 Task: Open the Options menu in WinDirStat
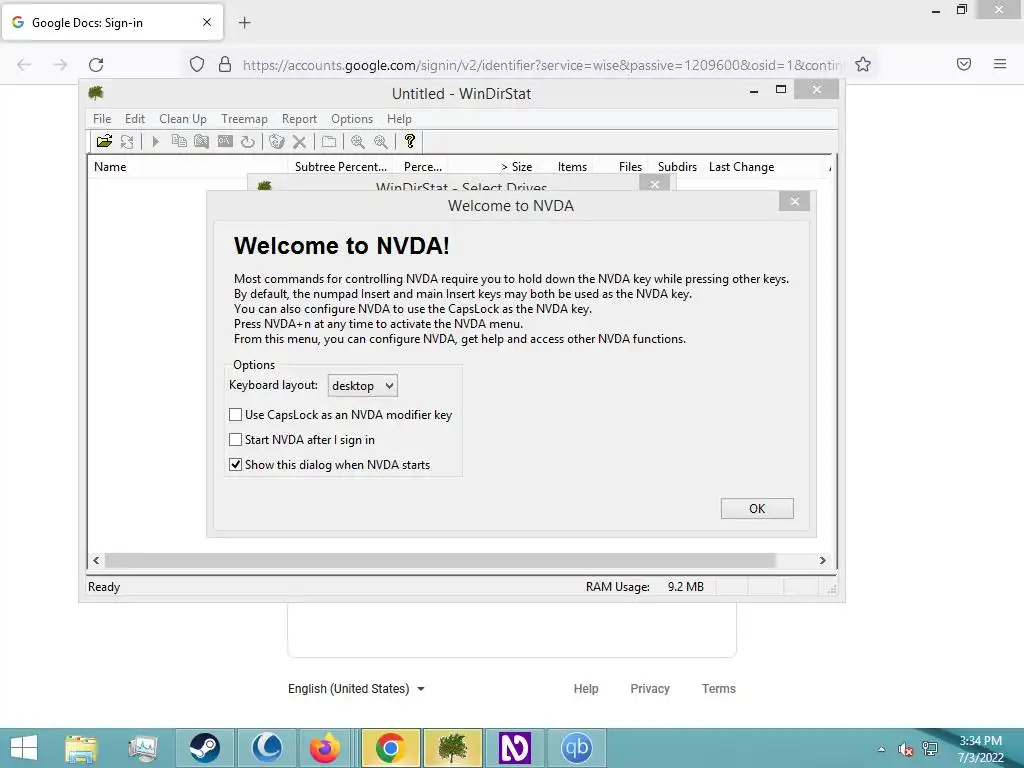352,119
